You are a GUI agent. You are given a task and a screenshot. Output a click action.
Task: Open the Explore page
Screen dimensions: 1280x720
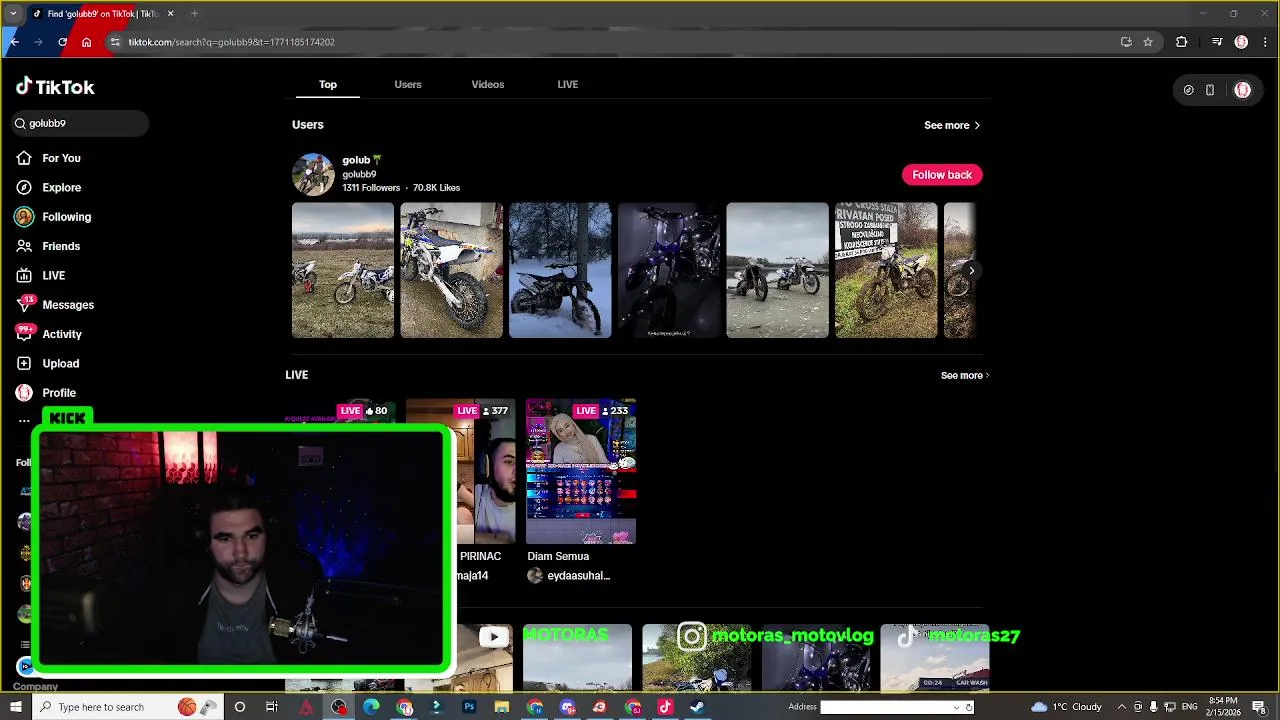coord(48,187)
